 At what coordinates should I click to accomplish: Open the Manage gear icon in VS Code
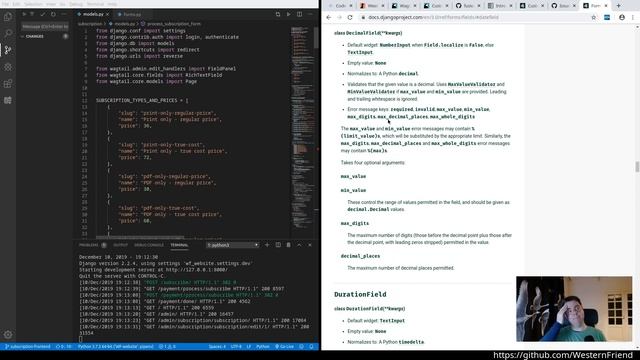click(x=8, y=334)
